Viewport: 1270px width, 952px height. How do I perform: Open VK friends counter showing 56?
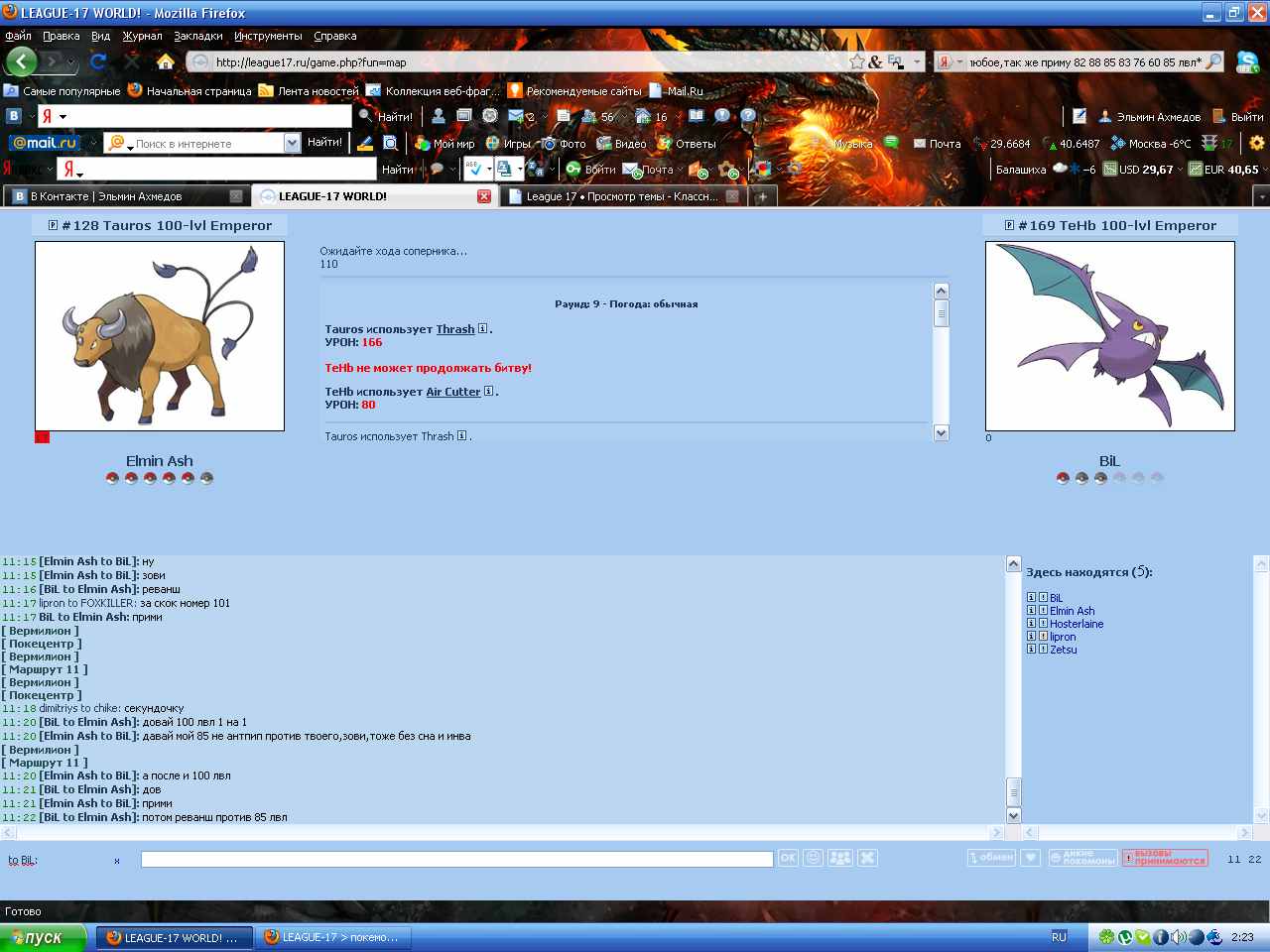pos(598,116)
